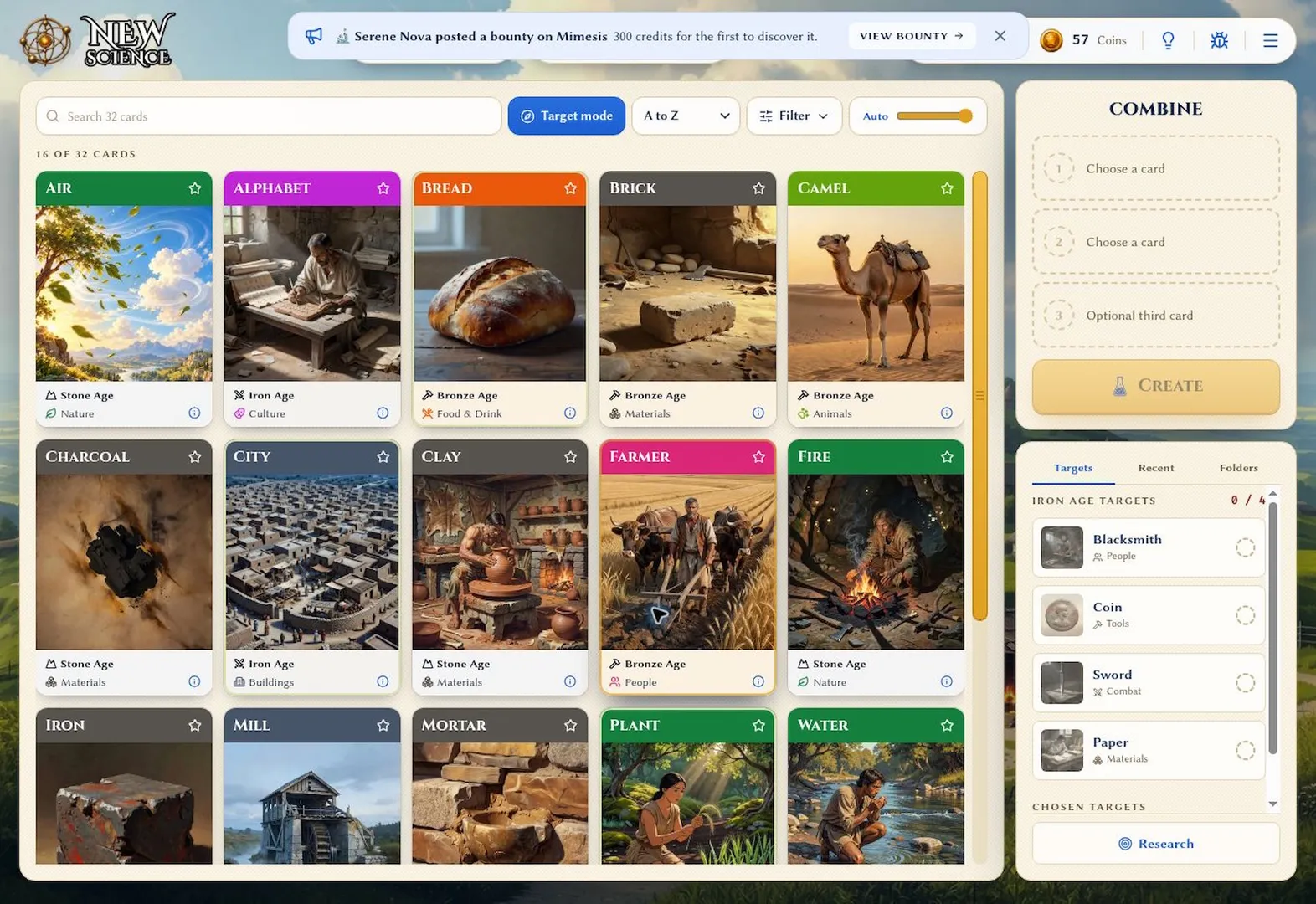Show info for the Brick card

(x=758, y=413)
